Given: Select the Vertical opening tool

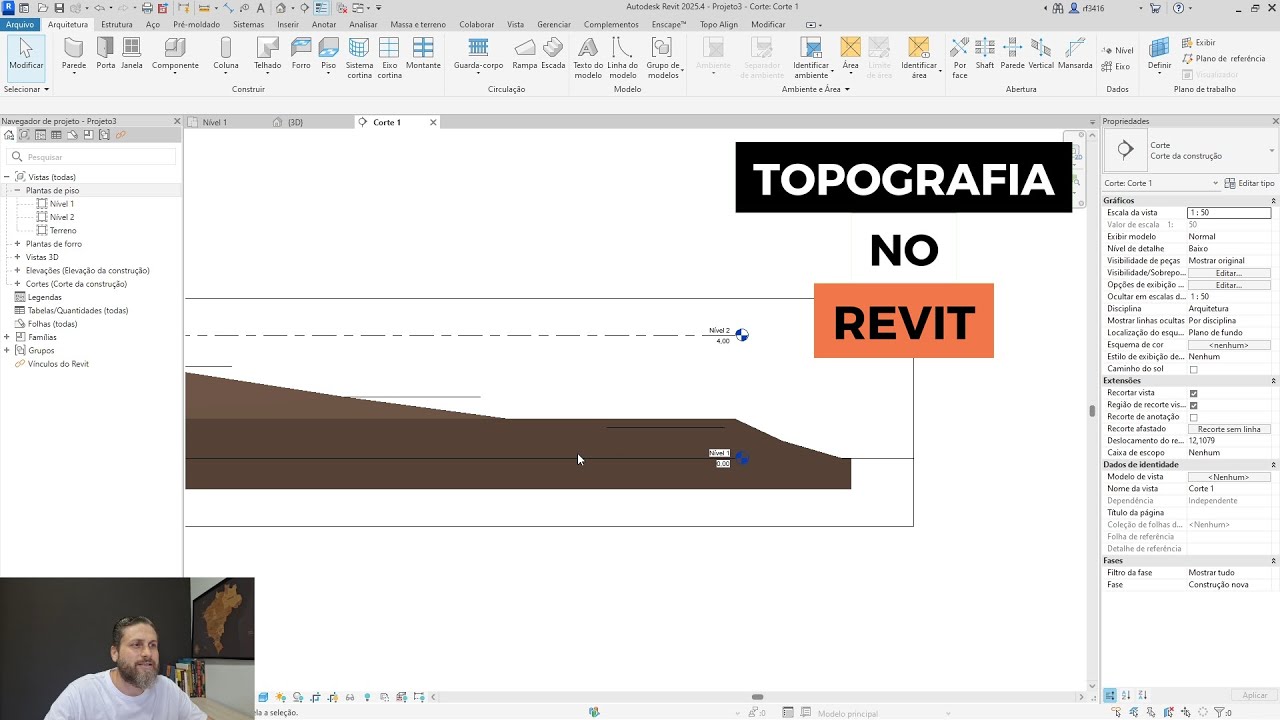Looking at the screenshot, I should pyautogui.click(x=1041, y=54).
